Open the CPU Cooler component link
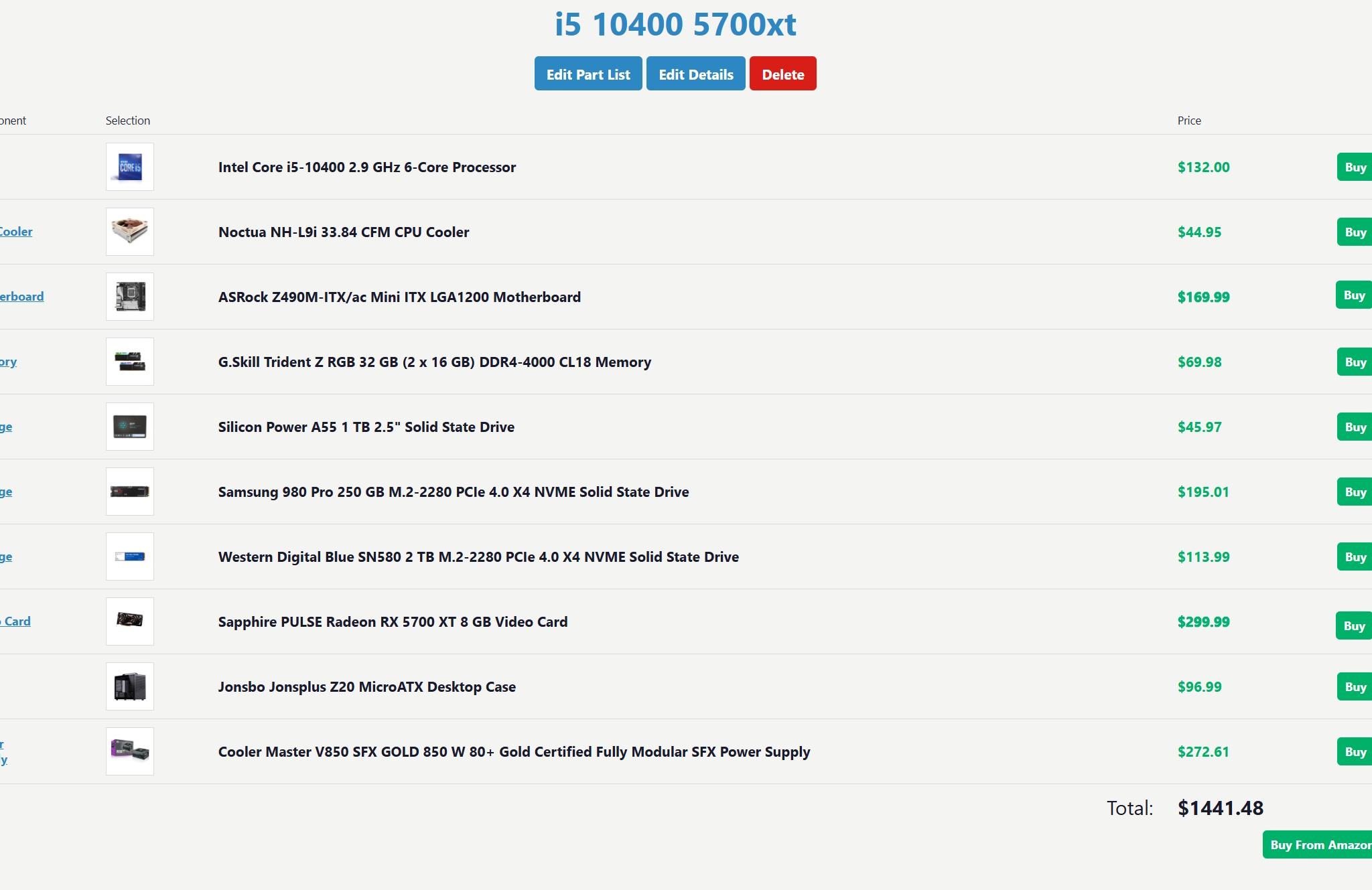1372x890 pixels. 16,232
